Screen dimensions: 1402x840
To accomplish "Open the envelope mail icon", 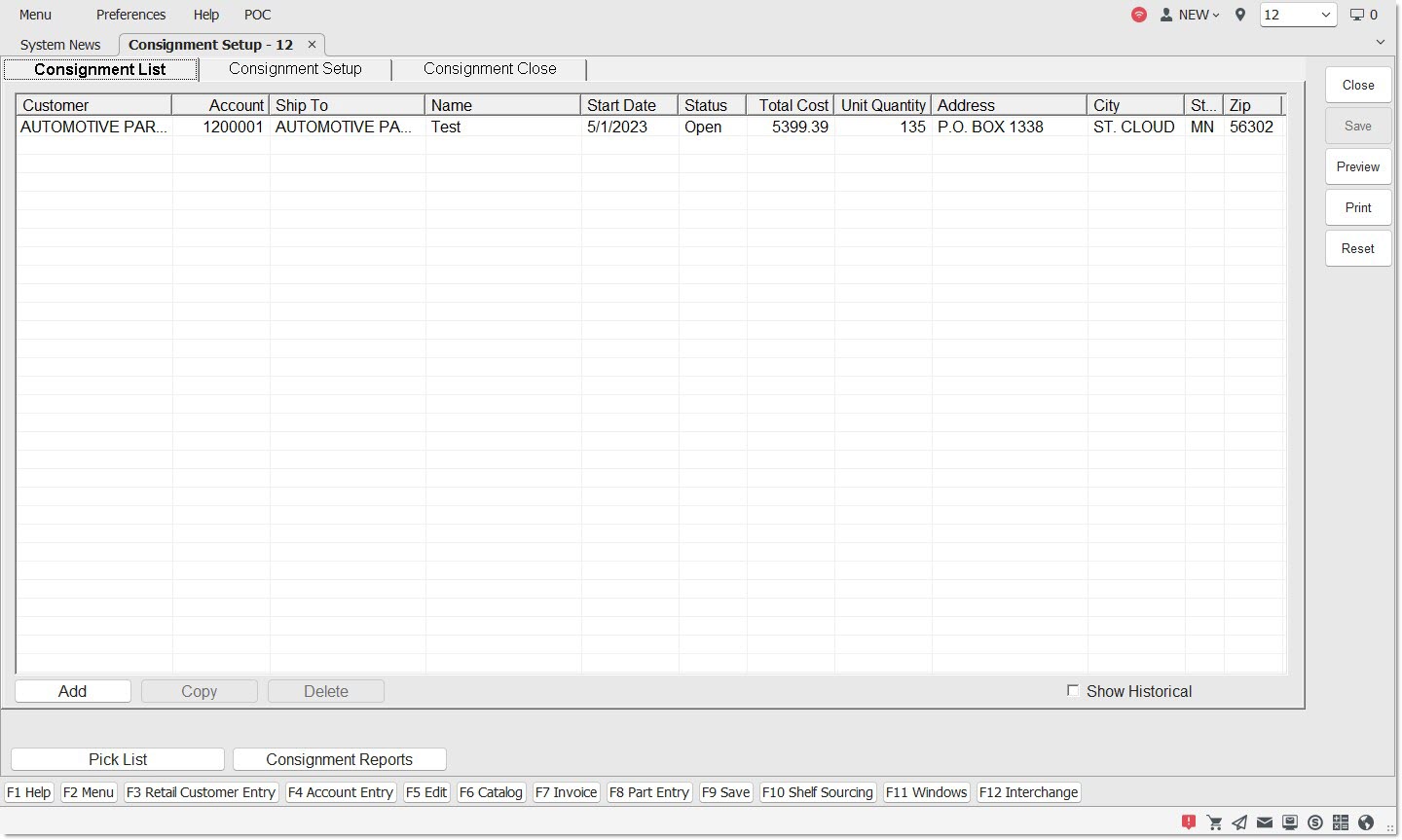I will [x=1265, y=822].
